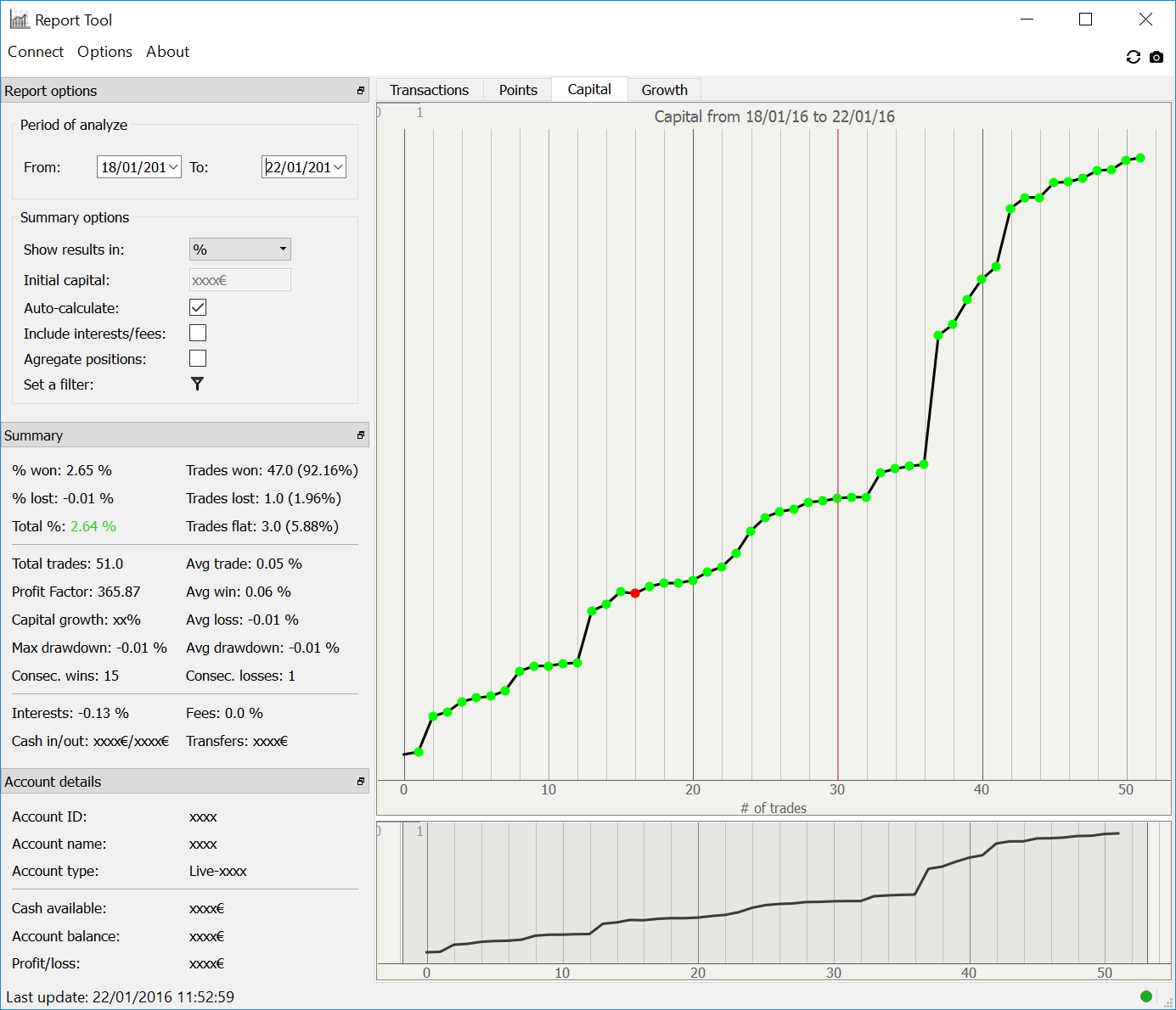Screen dimensions: 1176x1010
Task: Click the green connection status dot in the status bar
Action: point(1146,996)
